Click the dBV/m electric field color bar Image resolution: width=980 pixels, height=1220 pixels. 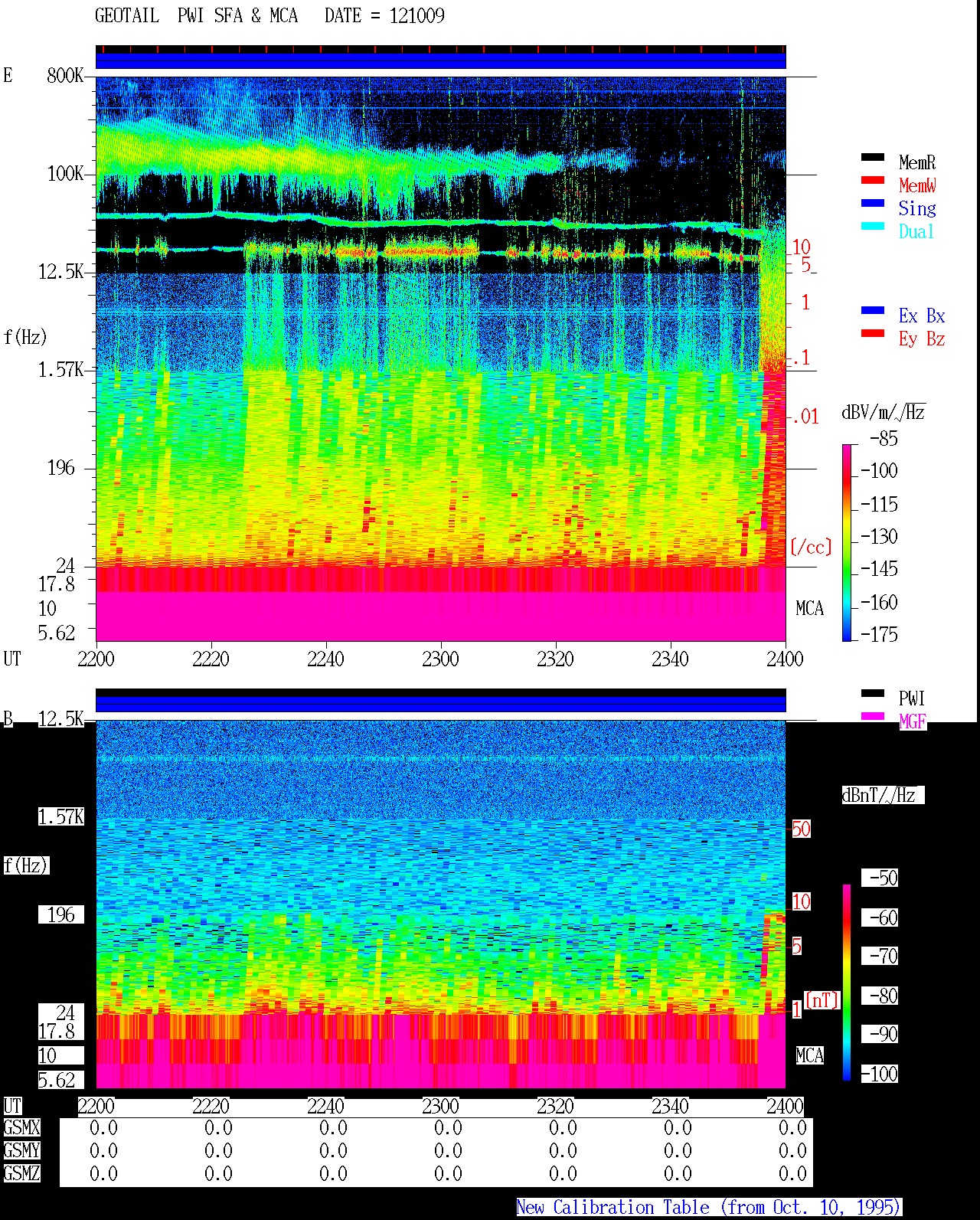click(x=847, y=542)
